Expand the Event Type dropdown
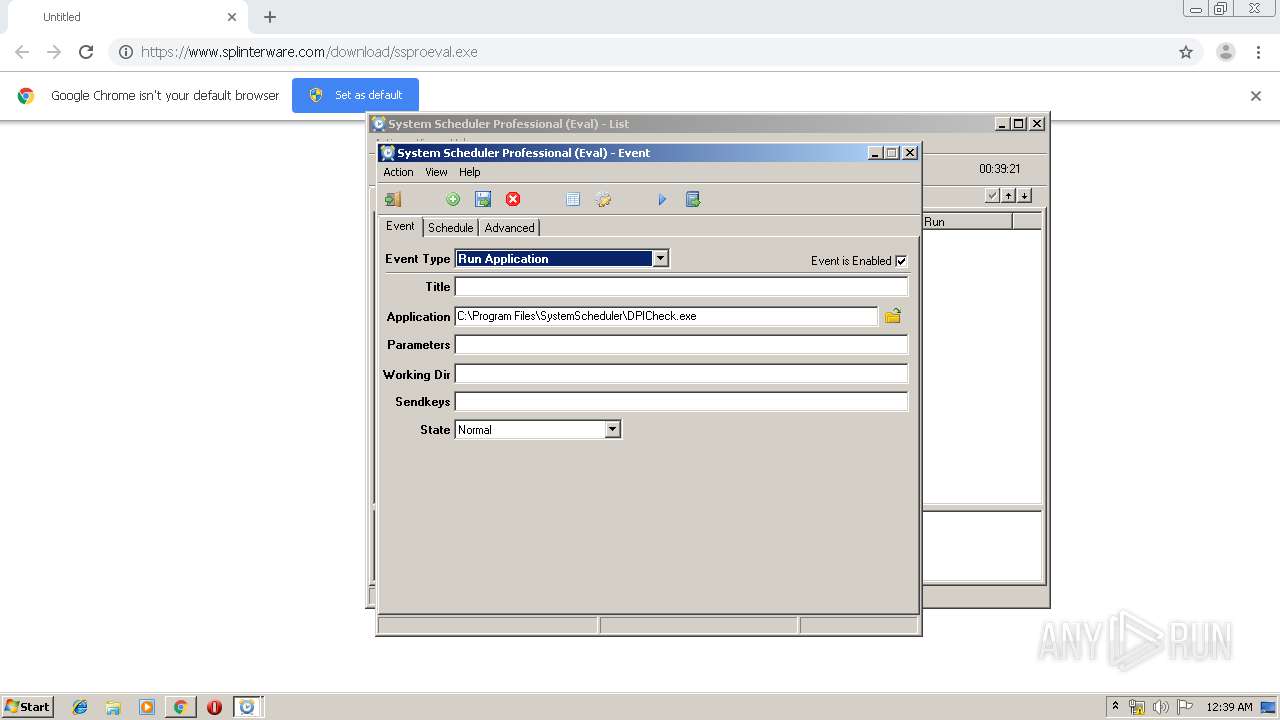The image size is (1280, 720). pyautogui.click(x=660, y=259)
